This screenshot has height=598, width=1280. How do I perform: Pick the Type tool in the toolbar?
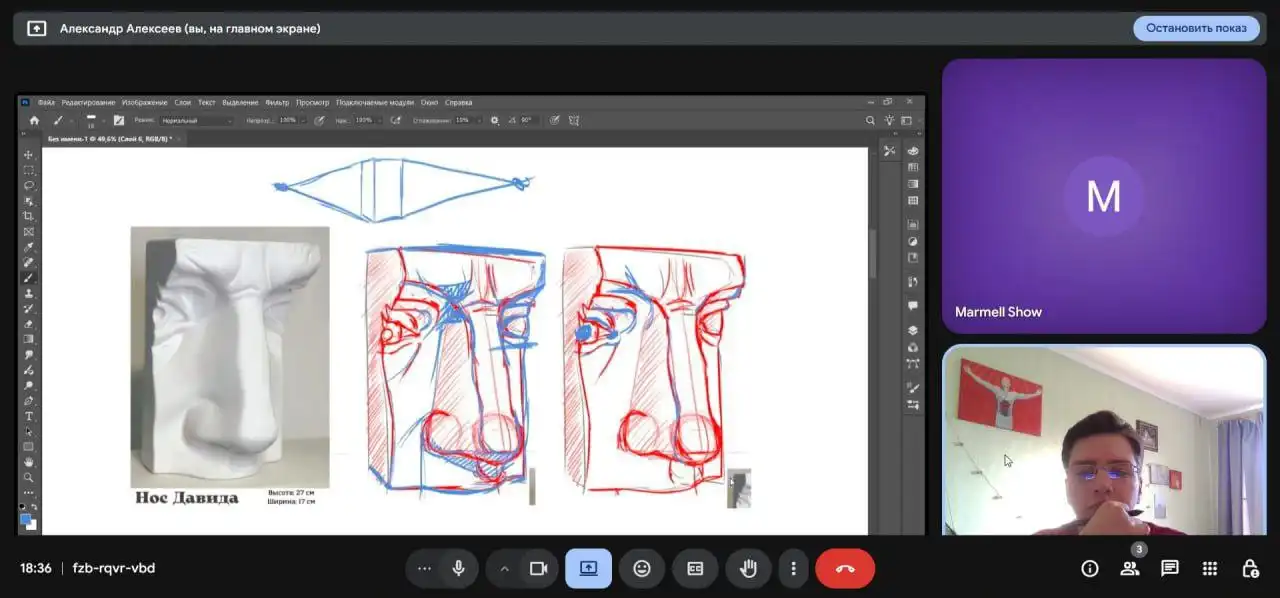tap(28, 416)
